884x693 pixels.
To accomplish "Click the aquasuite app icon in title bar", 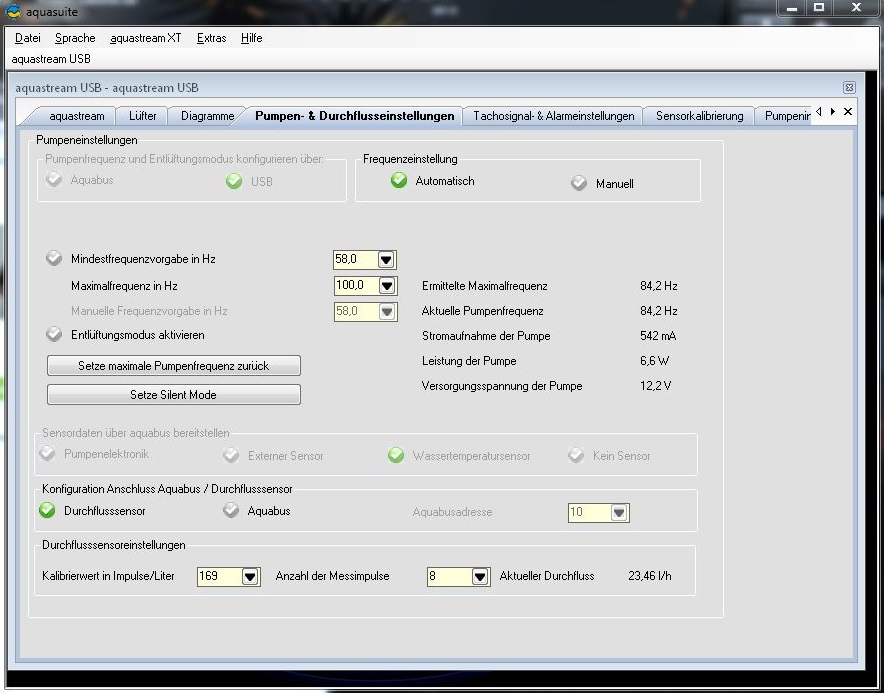I will pyautogui.click(x=13, y=12).
